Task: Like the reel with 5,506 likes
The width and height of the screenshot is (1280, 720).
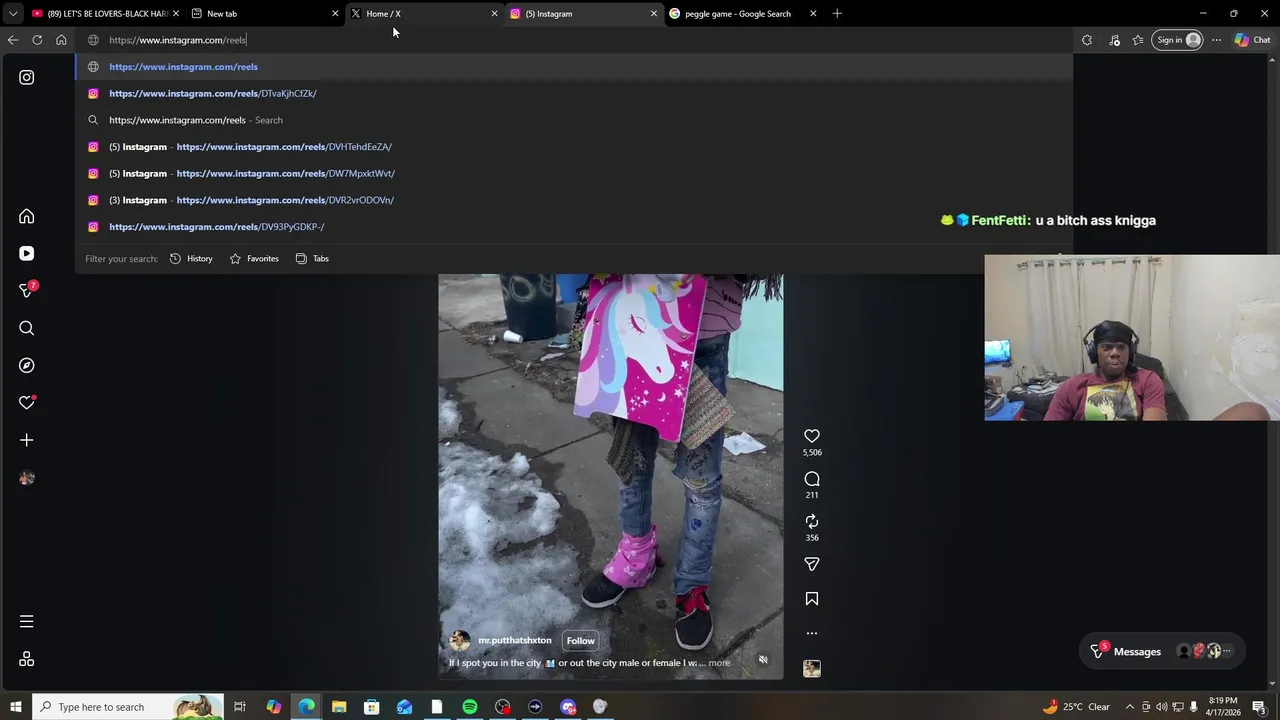Action: [x=812, y=436]
